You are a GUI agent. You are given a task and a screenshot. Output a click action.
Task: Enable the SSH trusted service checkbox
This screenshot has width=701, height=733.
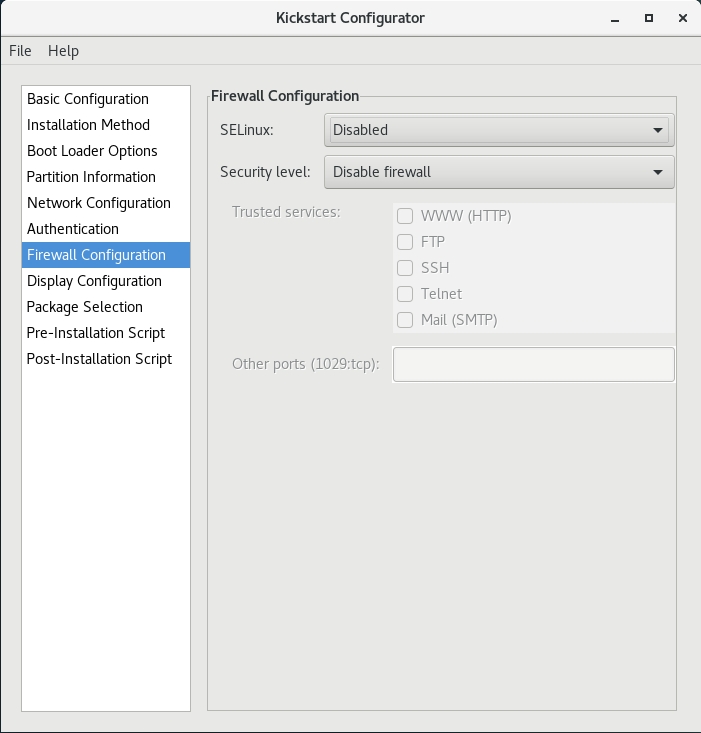click(405, 268)
